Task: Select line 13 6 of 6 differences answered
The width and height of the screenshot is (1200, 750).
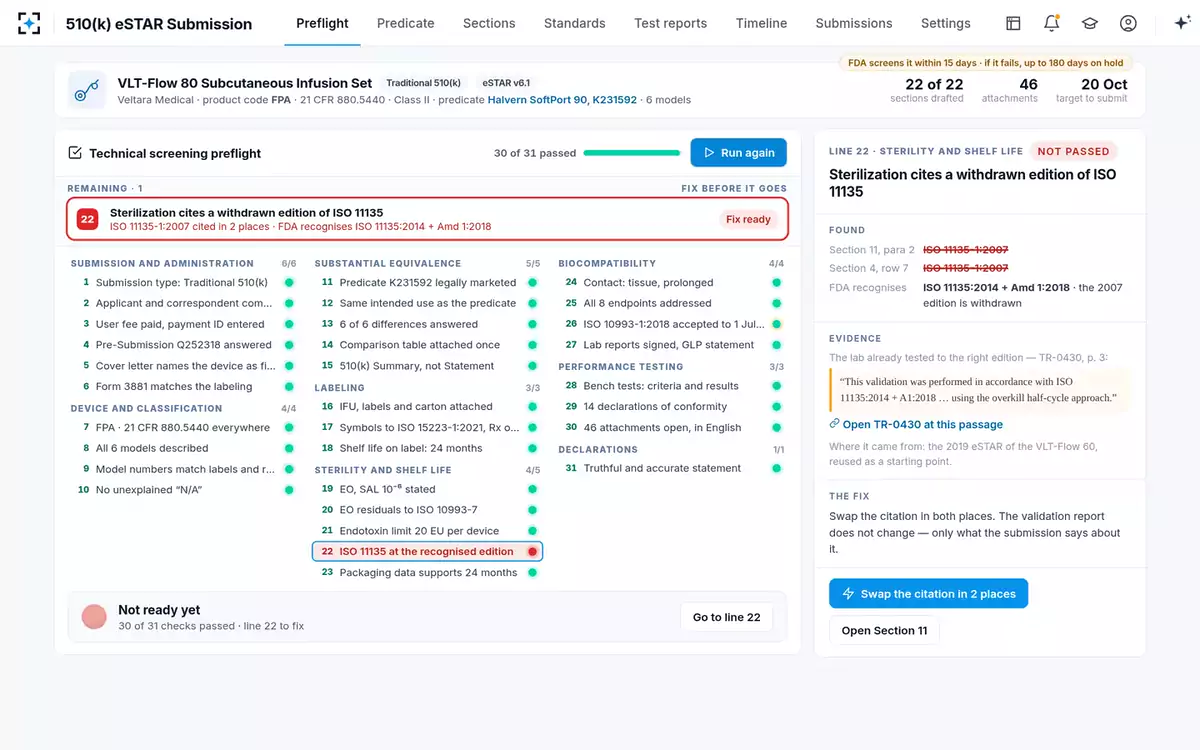Action: coord(427,324)
